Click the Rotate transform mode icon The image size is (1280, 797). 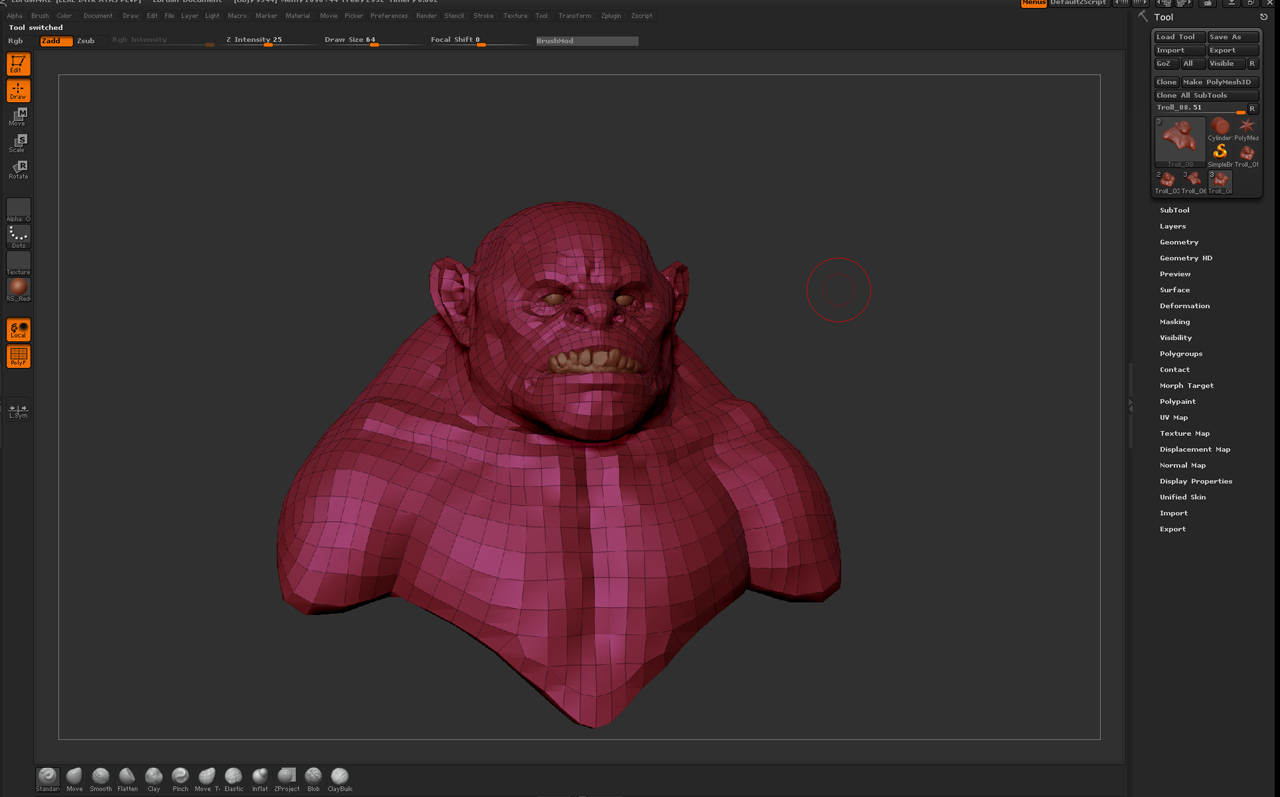coord(18,170)
